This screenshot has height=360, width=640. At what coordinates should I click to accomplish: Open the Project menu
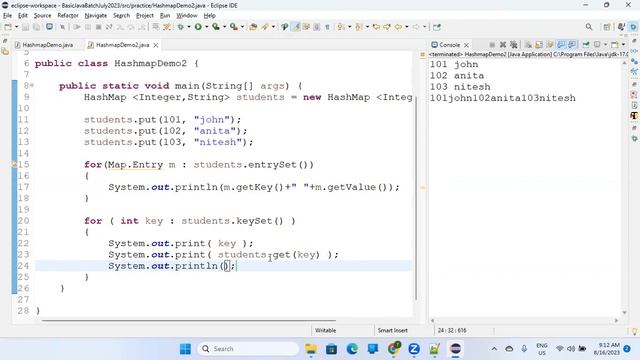(144, 16)
